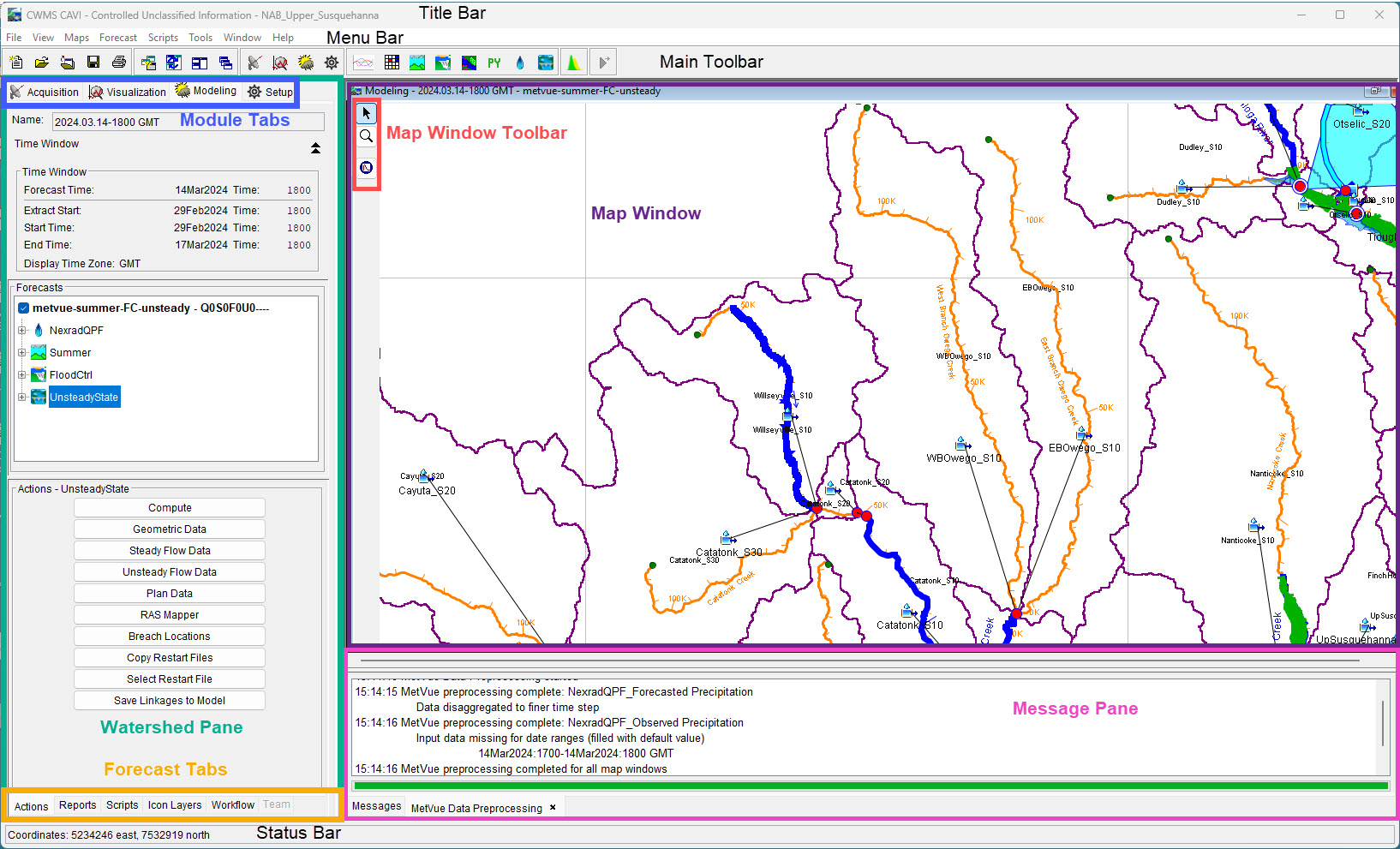Viewport: 1400px width, 849px height.
Task: Close the MetVue Data Preprocessing tab
Action: [553, 807]
